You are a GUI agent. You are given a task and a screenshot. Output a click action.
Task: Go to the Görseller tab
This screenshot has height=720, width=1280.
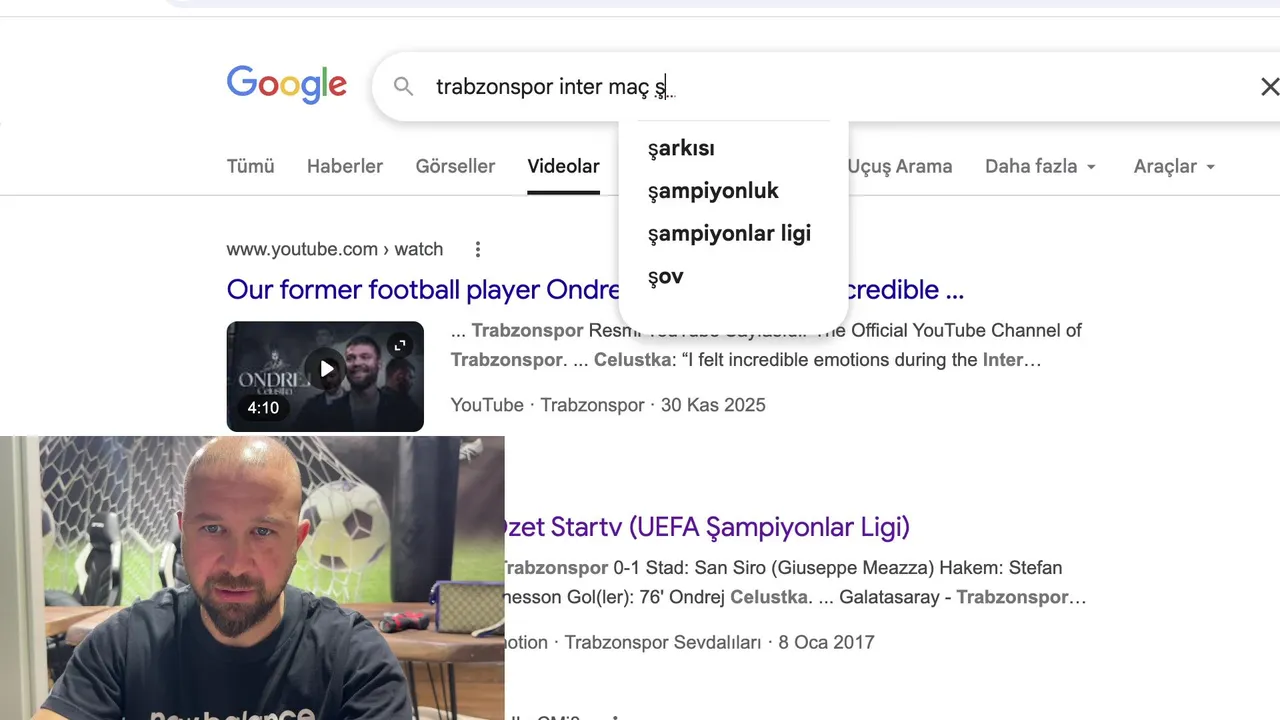point(455,166)
